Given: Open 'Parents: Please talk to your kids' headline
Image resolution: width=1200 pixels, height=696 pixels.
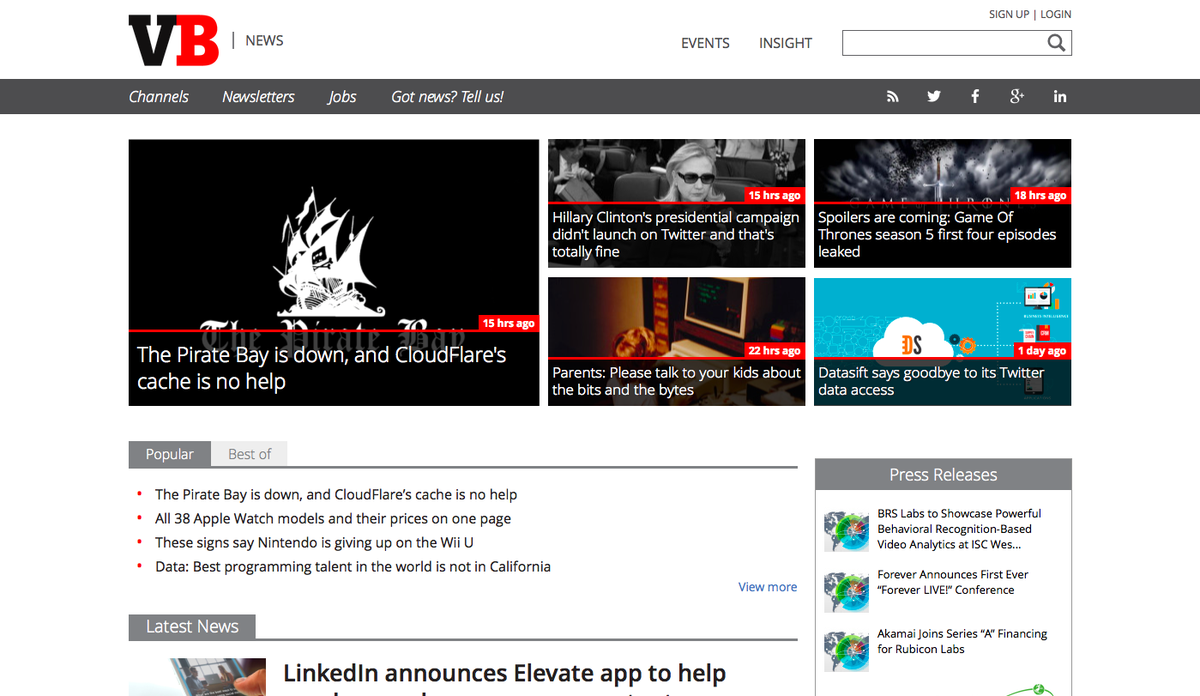Looking at the screenshot, I should click(x=676, y=381).
